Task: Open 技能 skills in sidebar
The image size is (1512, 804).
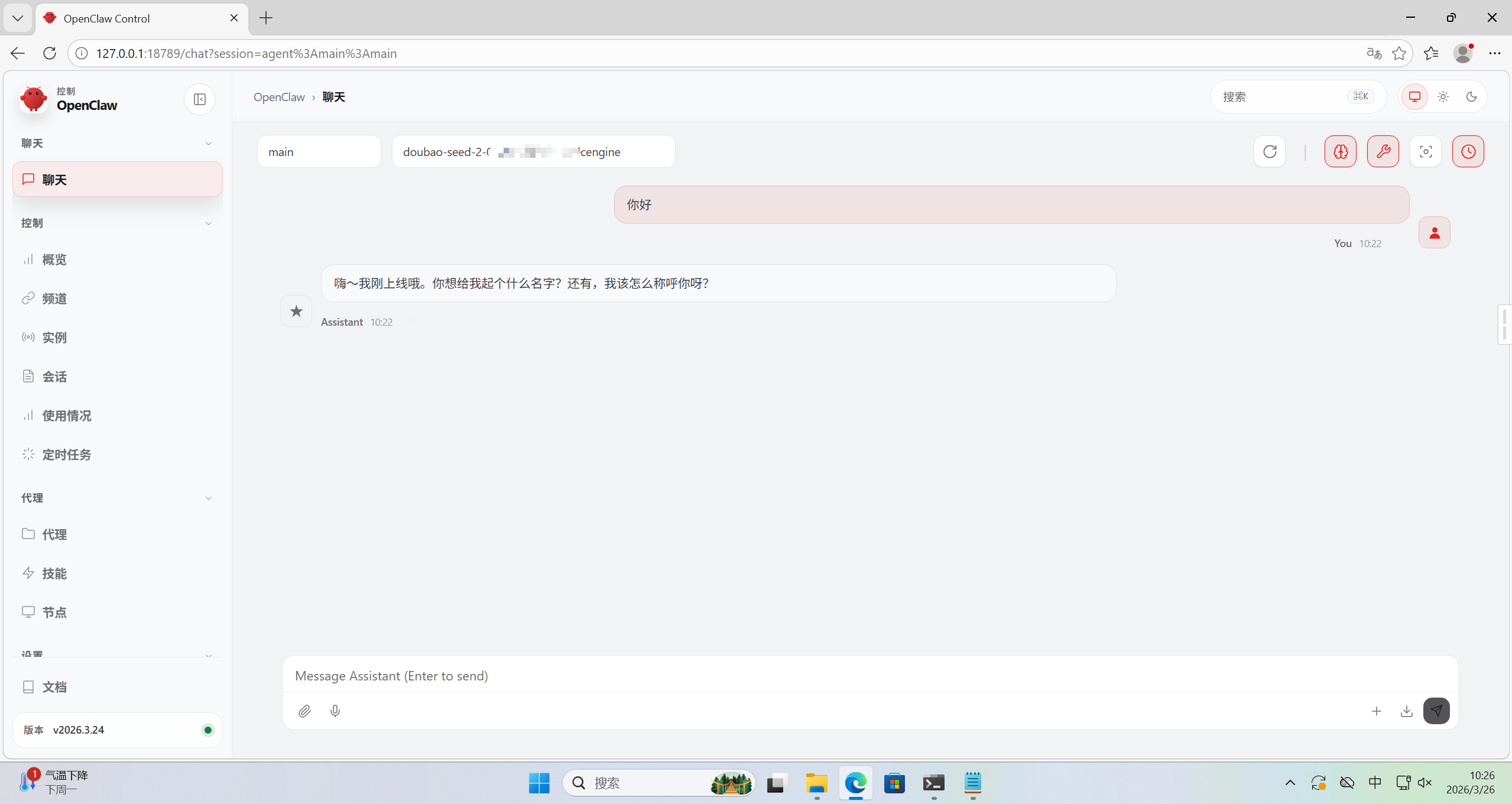Action: (118, 573)
